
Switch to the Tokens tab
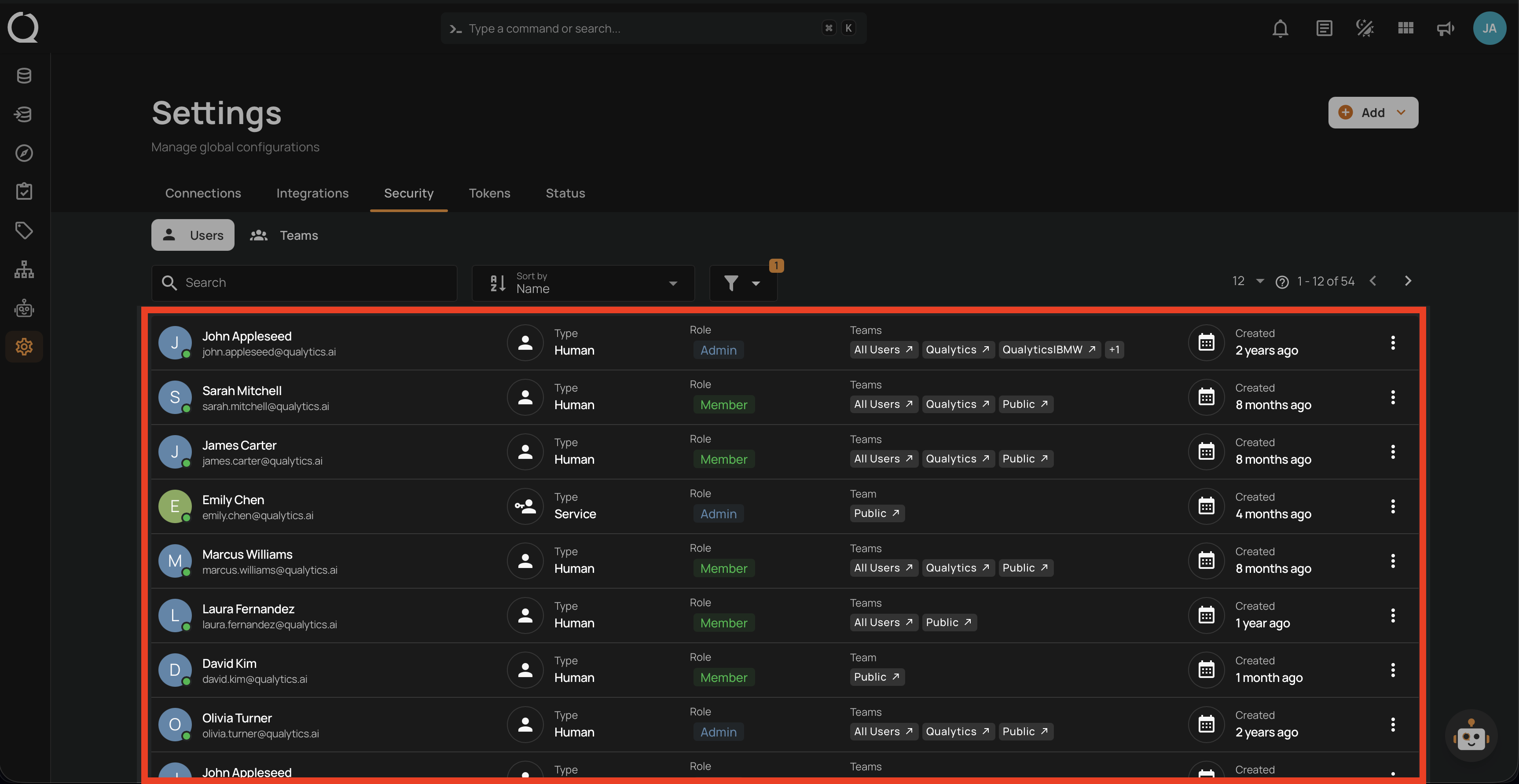pos(489,193)
